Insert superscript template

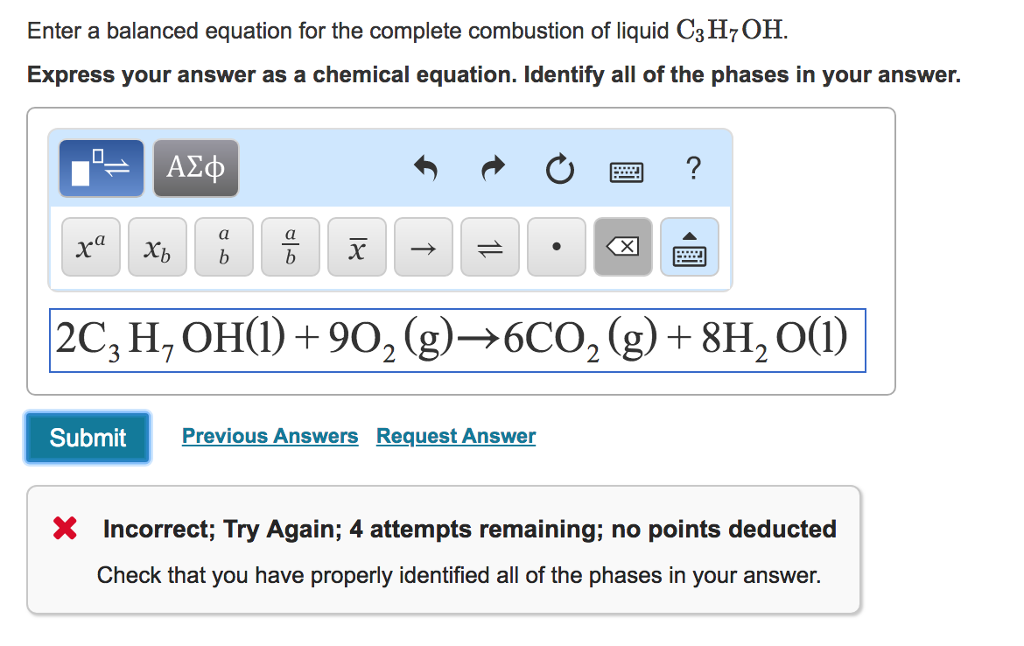pyautogui.click(x=89, y=246)
